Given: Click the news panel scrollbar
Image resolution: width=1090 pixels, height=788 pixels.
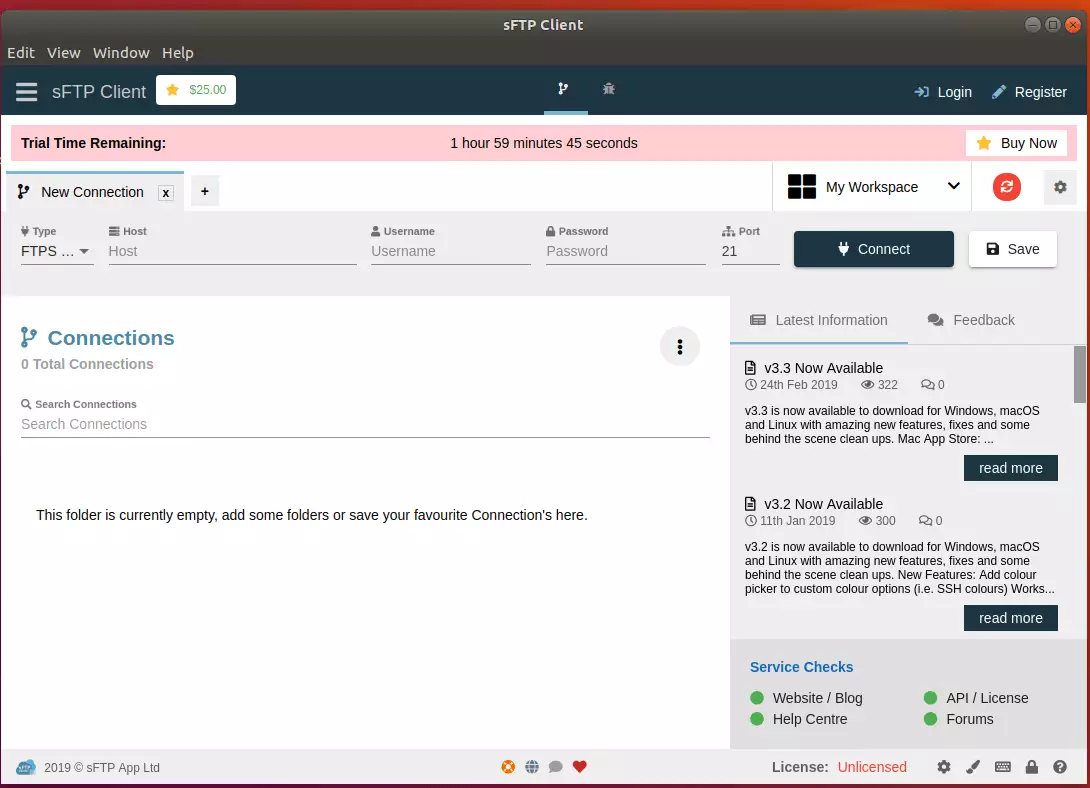Looking at the screenshot, I should (1080, 375).
